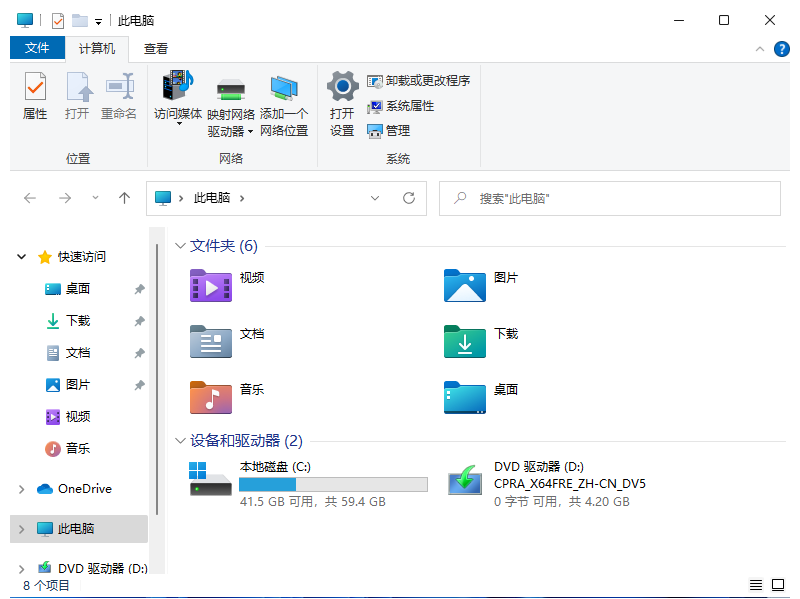Open the 文件 (File) menu tab
The width and height of the screenshot is (800, 599).
click(x=37, y=48)
